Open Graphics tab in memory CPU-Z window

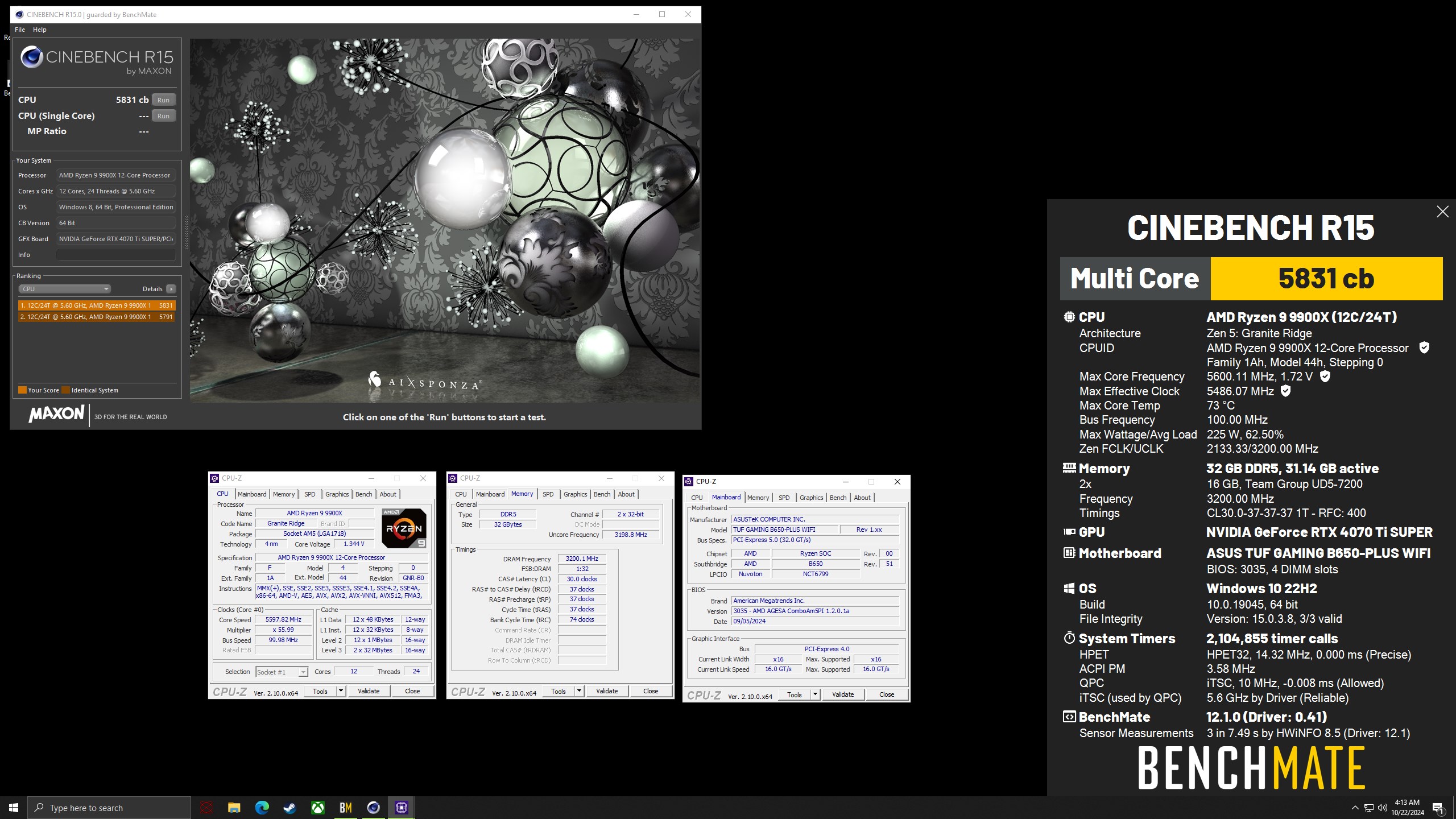pyautogui.click(x=576, y=494)
